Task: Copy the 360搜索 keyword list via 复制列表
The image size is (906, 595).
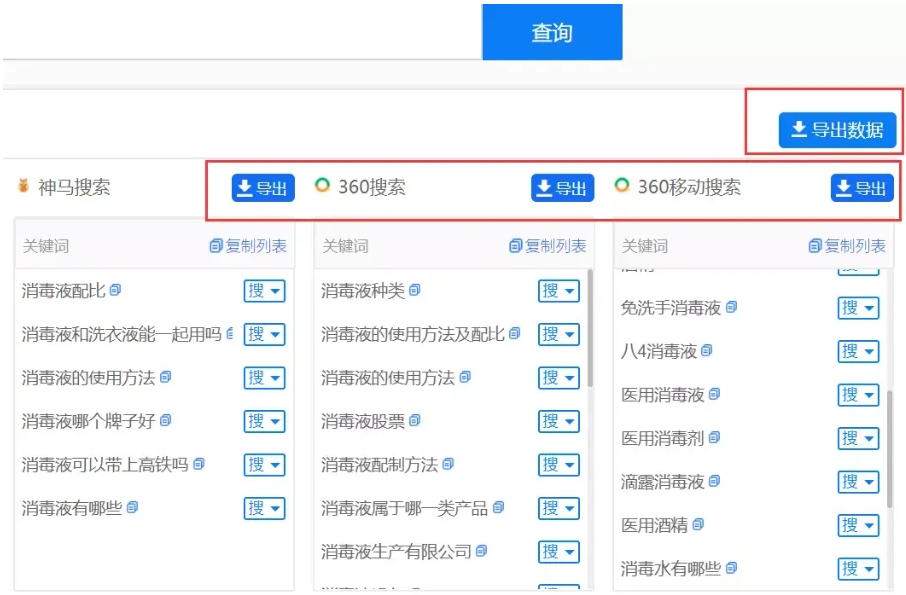Action: tap(548, 246)
